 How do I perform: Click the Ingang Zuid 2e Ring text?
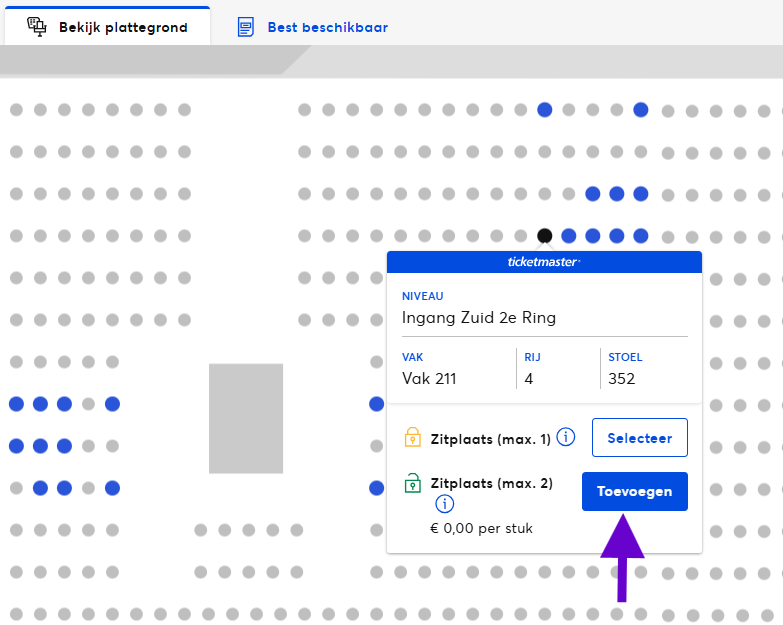(x=479, y=318)
